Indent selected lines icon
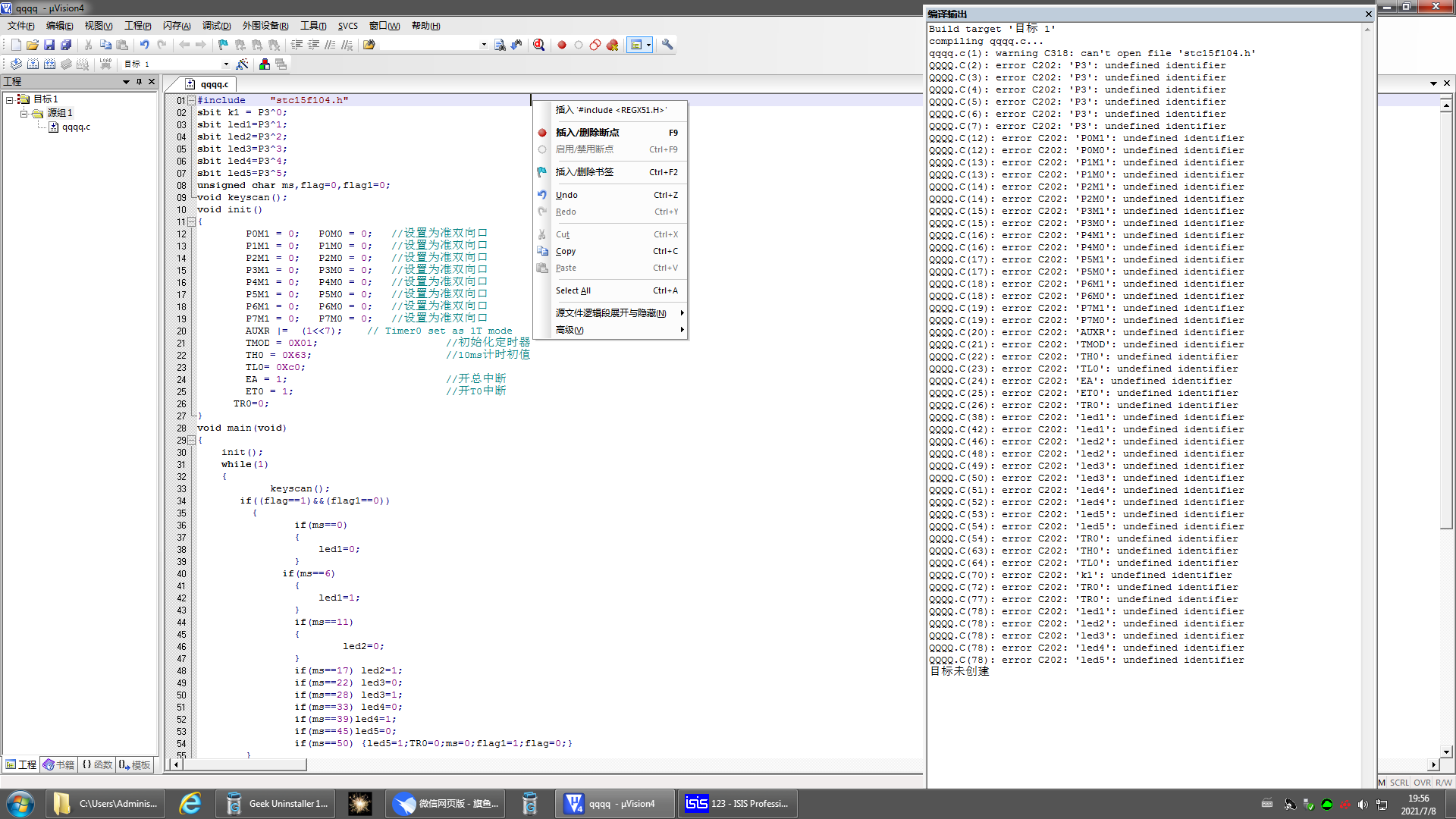The height and width of the screenshot is (819, 1456). pos(297,45)
